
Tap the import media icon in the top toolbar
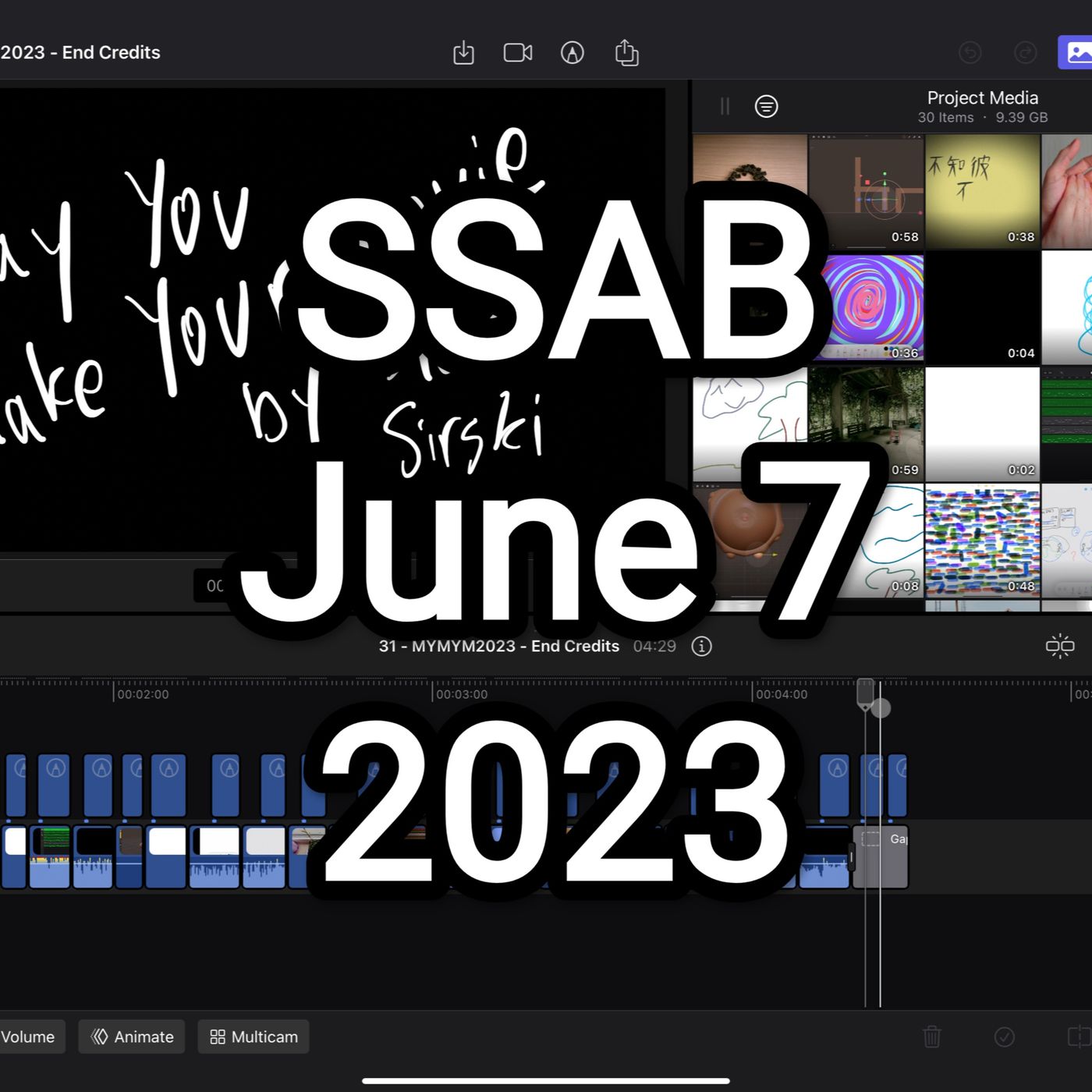click(x=463, y=52)
